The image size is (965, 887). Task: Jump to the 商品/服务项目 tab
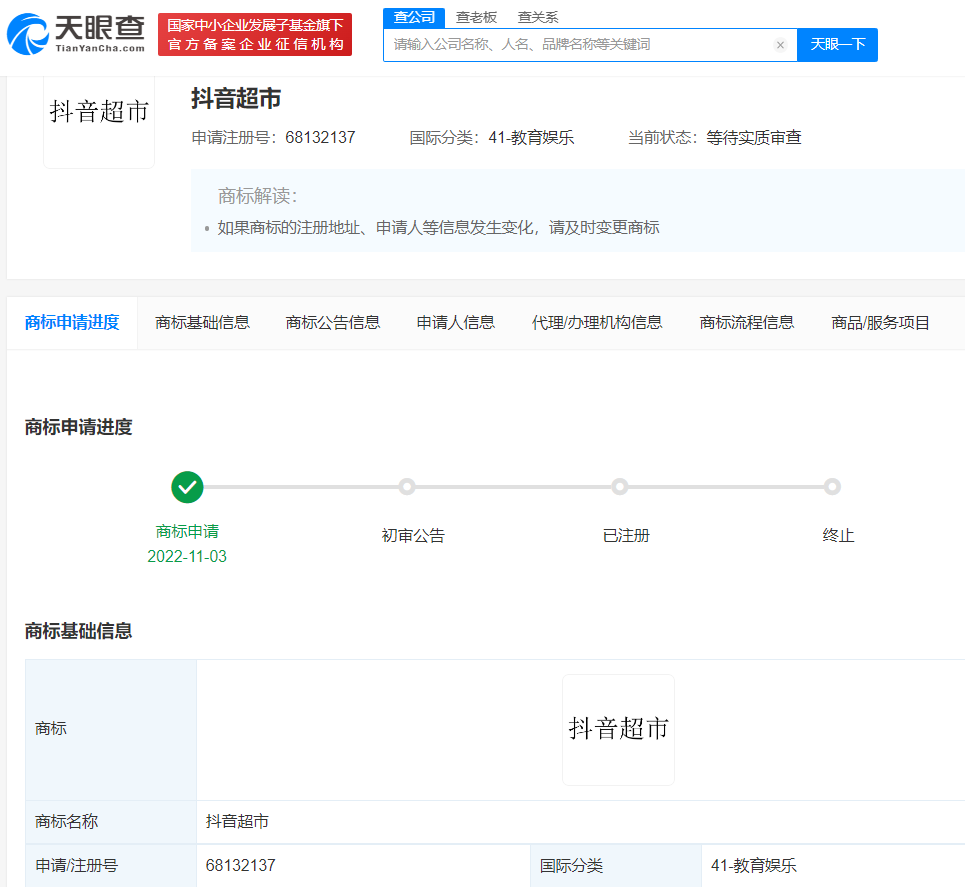[x=881, y=322]
